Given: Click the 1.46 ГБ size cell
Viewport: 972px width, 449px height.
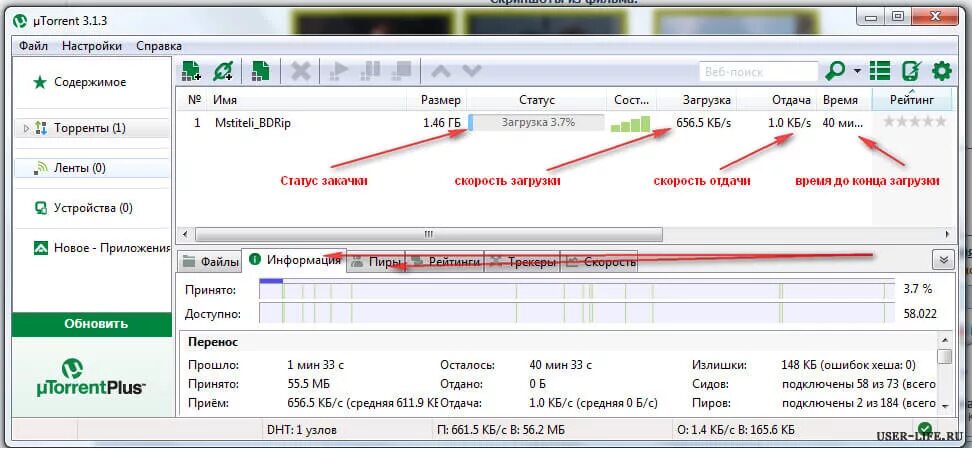Looking at the screenshot, I should (x=442, y=123).
